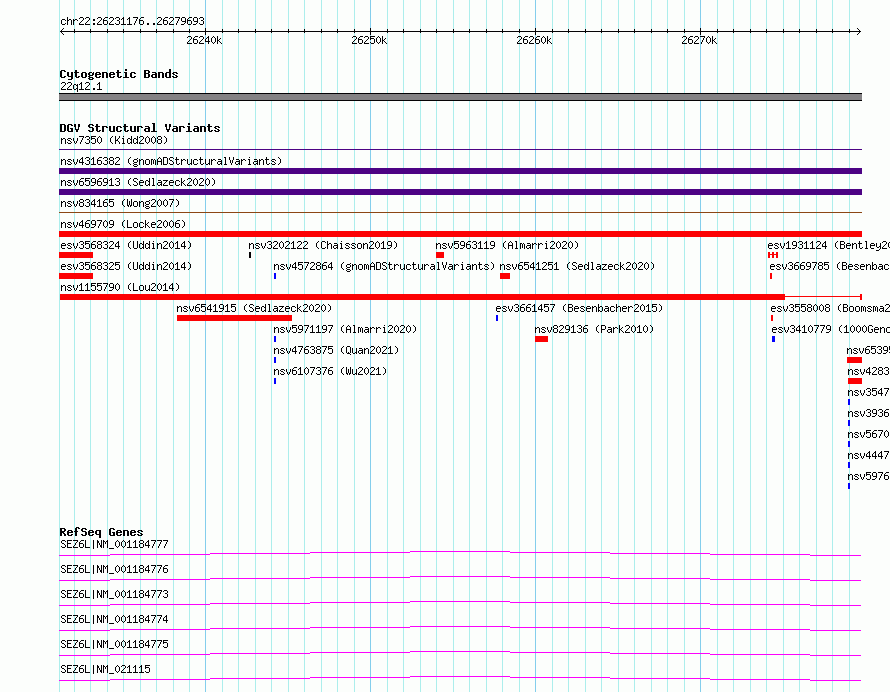Open transcript SEZ6L|NM_001184774
The image size is (890, 692).
click(114, 619)
